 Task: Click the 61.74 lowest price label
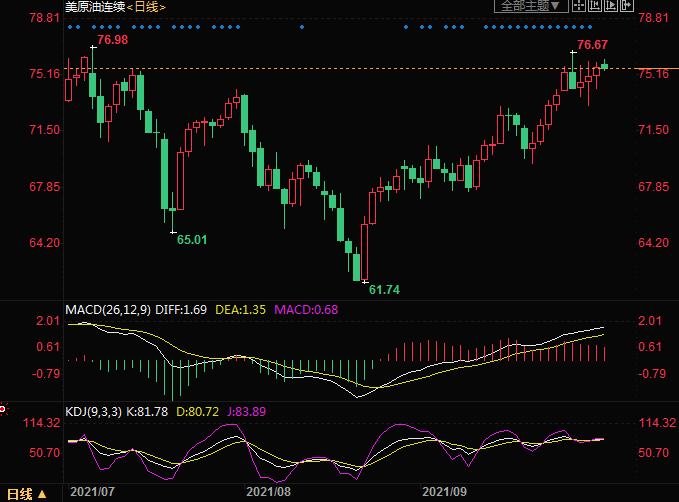click(384, 290)
